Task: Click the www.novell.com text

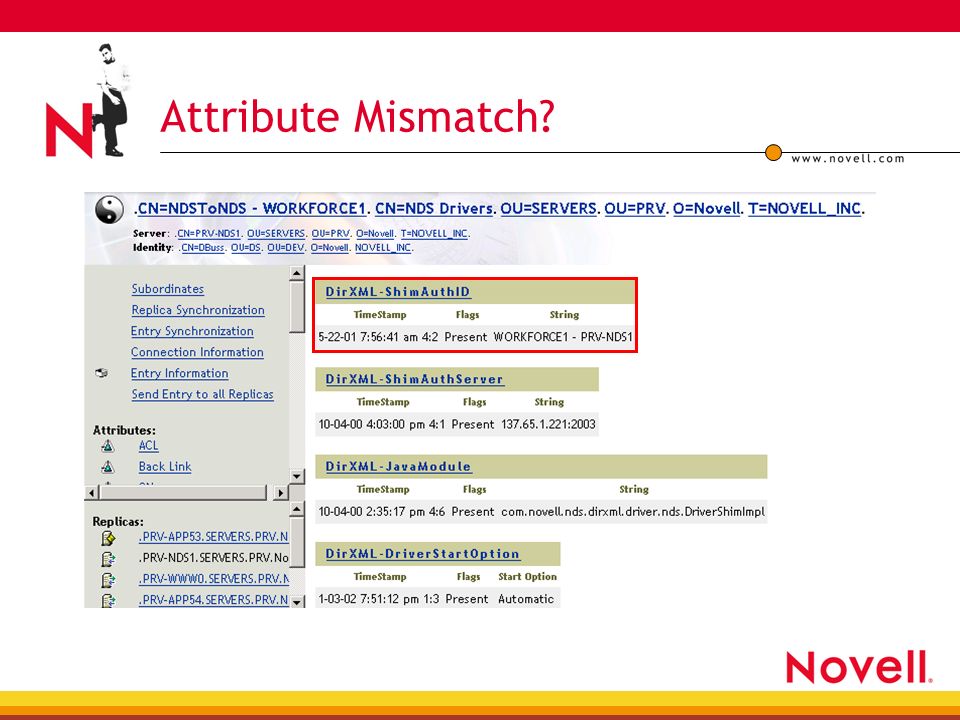Action: [x=848, y=159]
